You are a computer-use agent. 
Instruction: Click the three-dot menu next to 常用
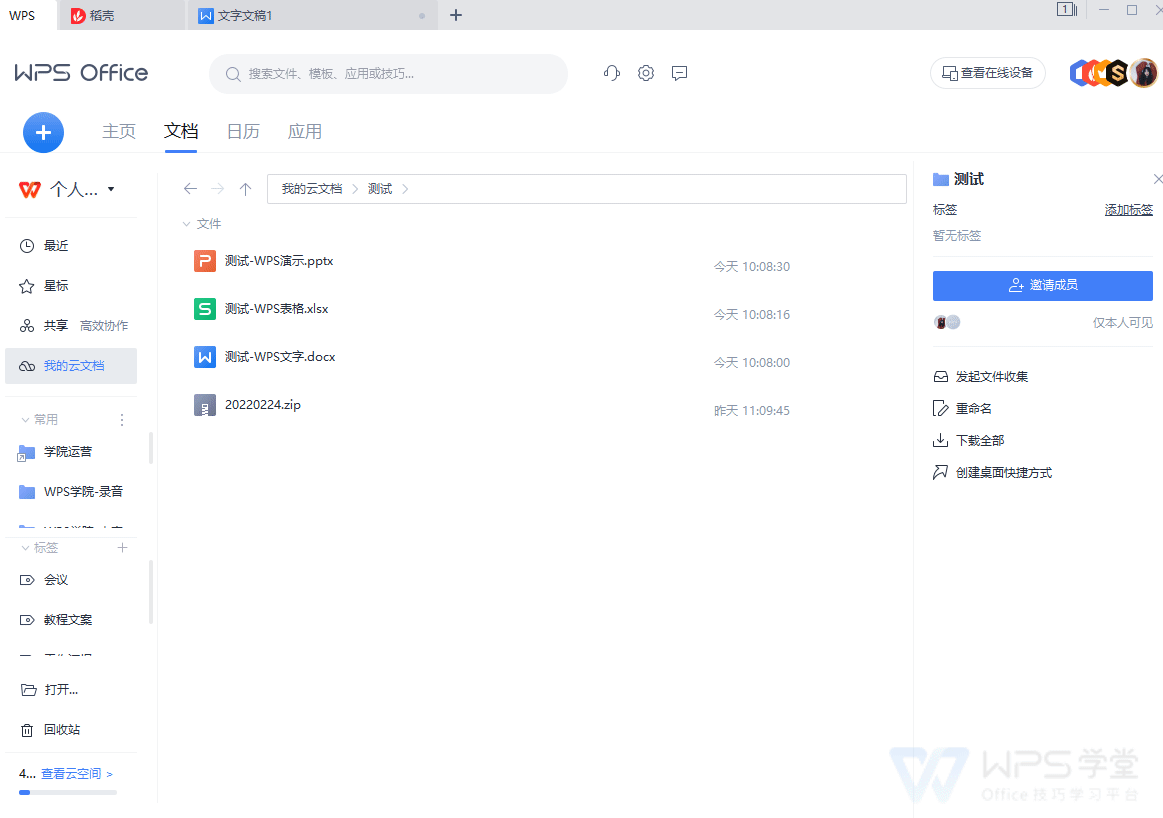click(x=122, y=420)
